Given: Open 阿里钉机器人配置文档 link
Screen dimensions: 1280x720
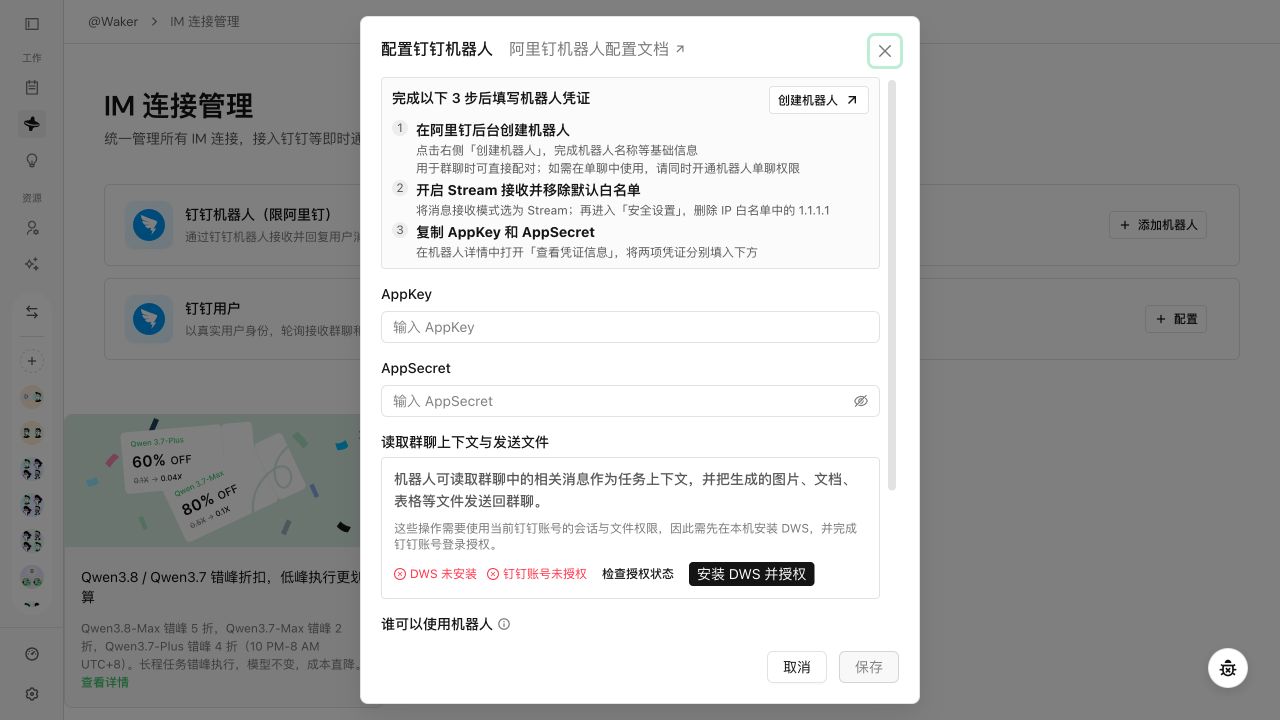Looking at the screenshot, I should (x=597, y=49).
